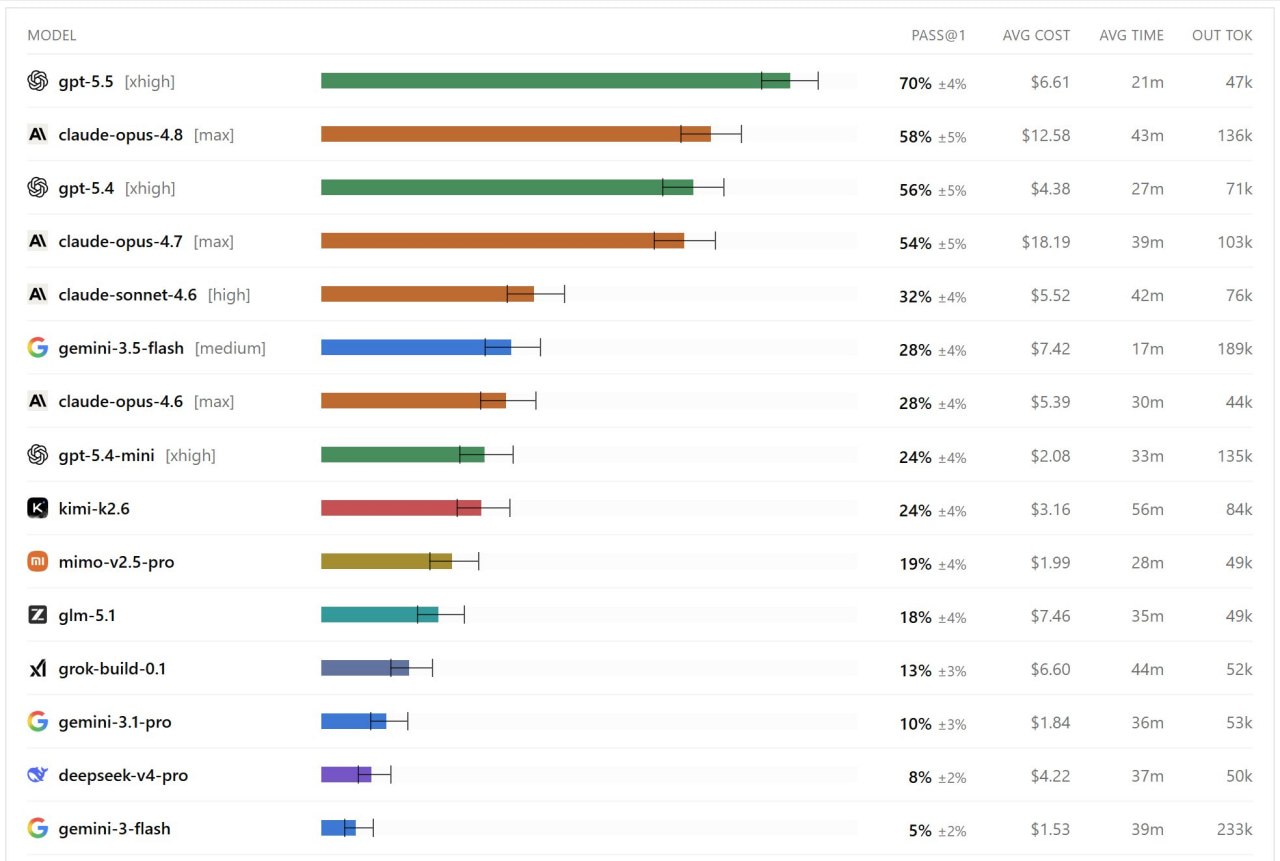1280x861 pixels.
Task: Select the gemini-3.1-pro model name
Action: (x=115, y=722)
